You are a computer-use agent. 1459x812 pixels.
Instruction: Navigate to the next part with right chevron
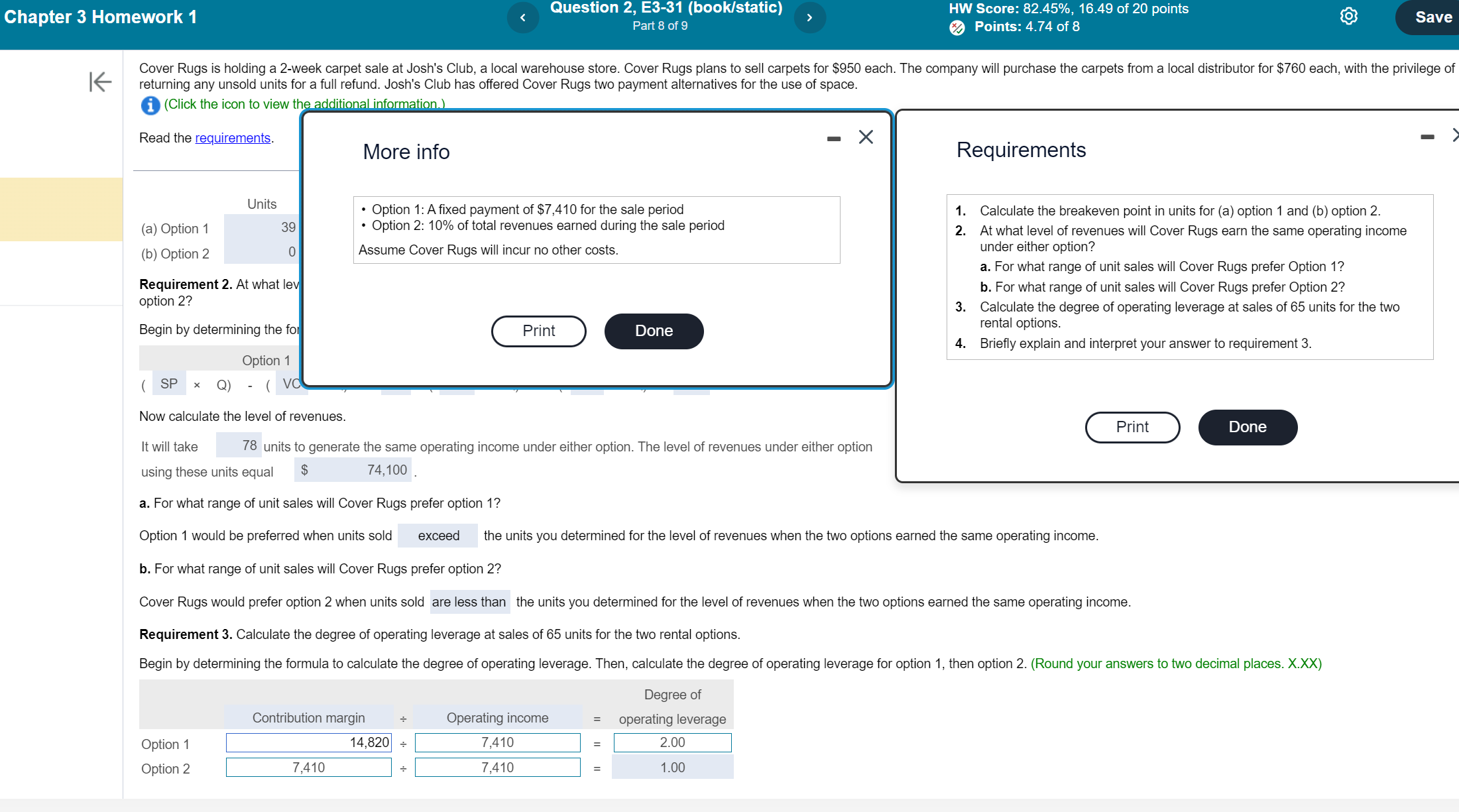[x=809, y=17]
